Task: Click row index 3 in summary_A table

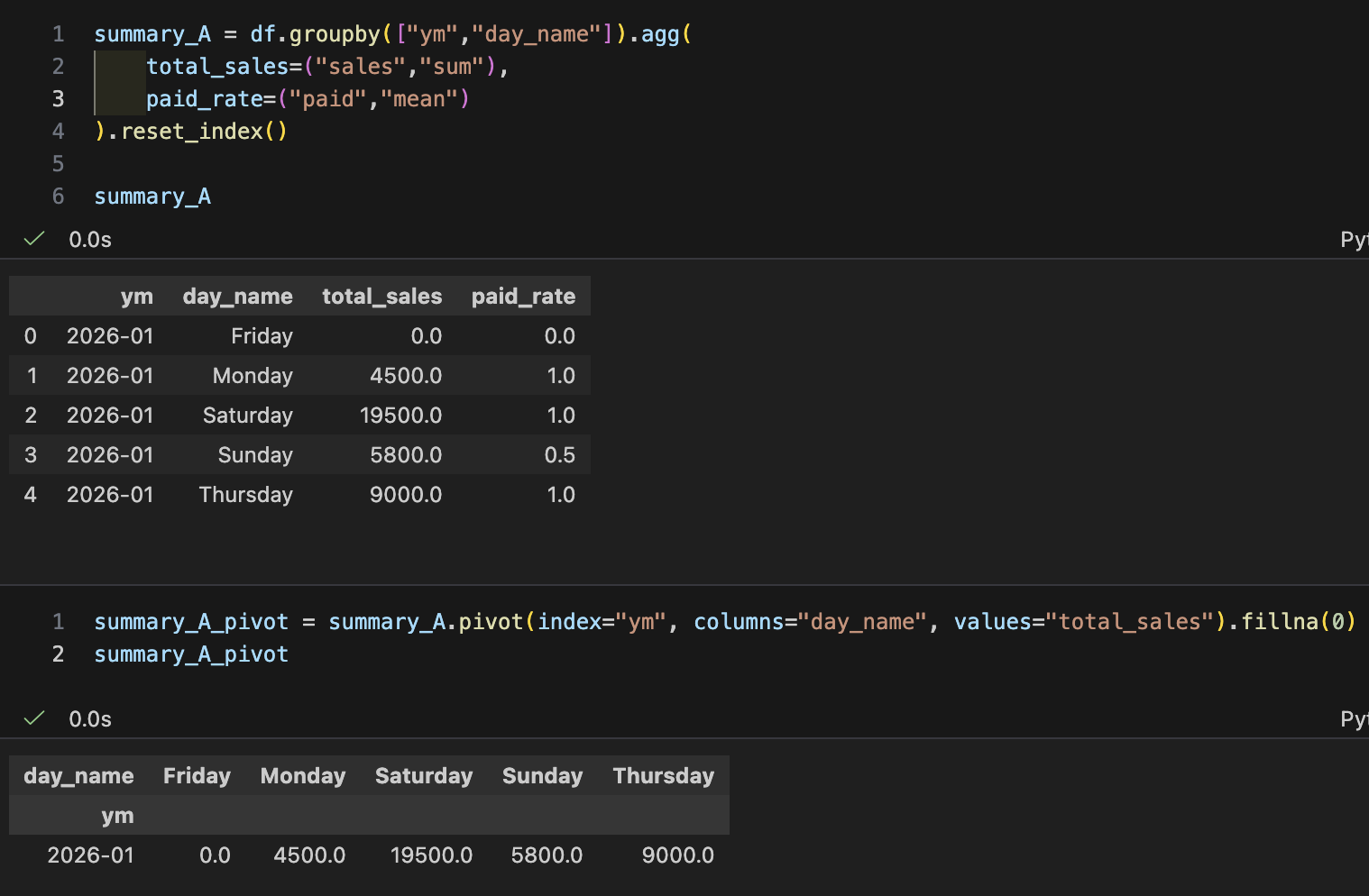Action: click(x=31, y=455)
